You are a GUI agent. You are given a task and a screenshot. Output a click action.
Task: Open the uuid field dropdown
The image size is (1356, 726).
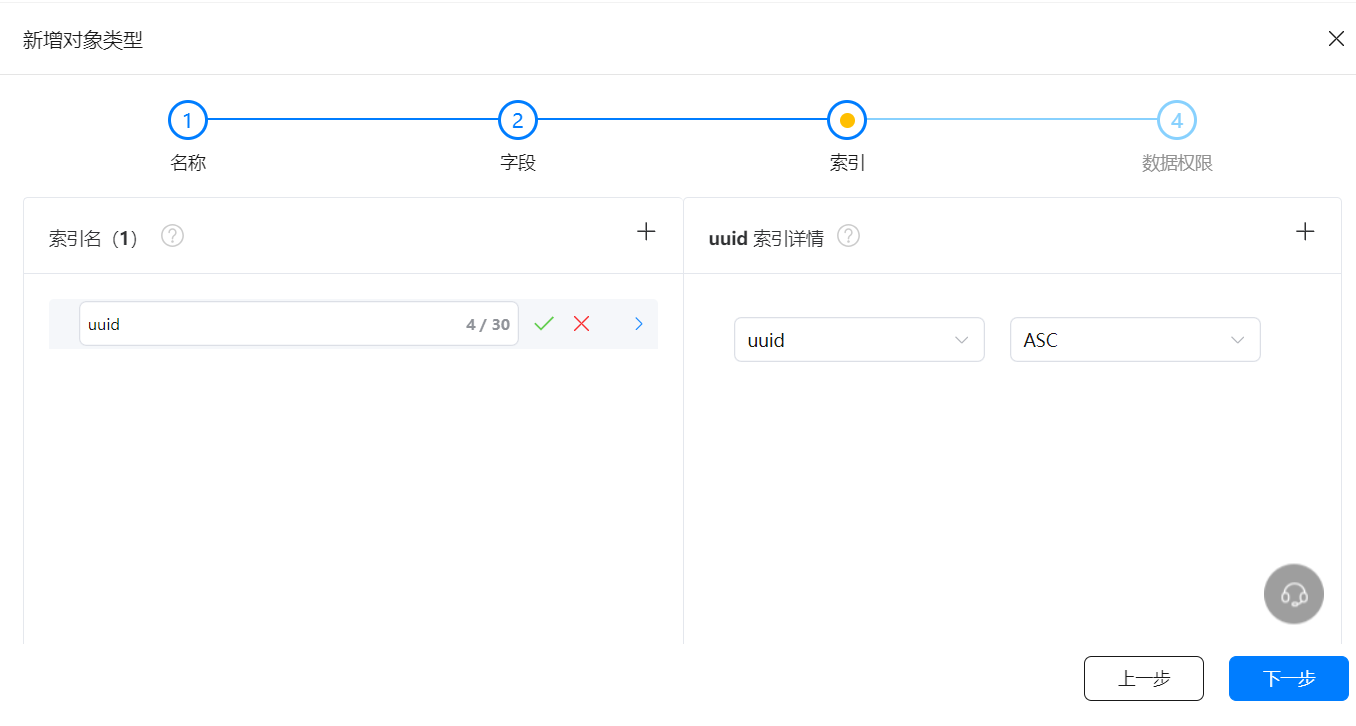click(859, 340)
